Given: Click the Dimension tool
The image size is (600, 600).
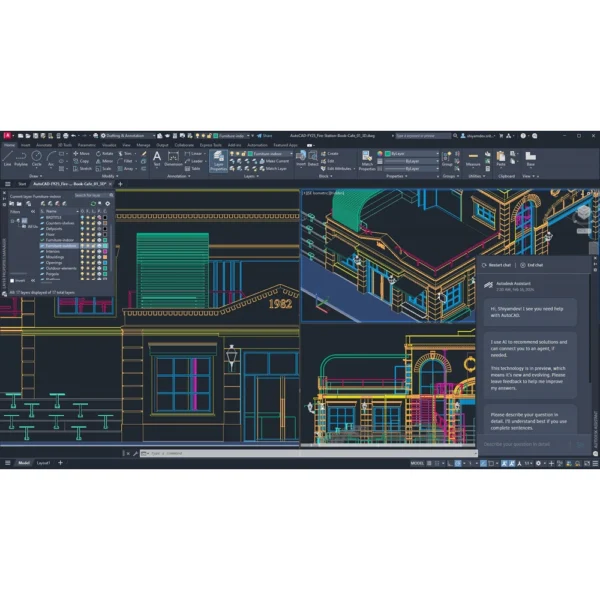Looking at the screenshot, I should (x=173, y=158).
